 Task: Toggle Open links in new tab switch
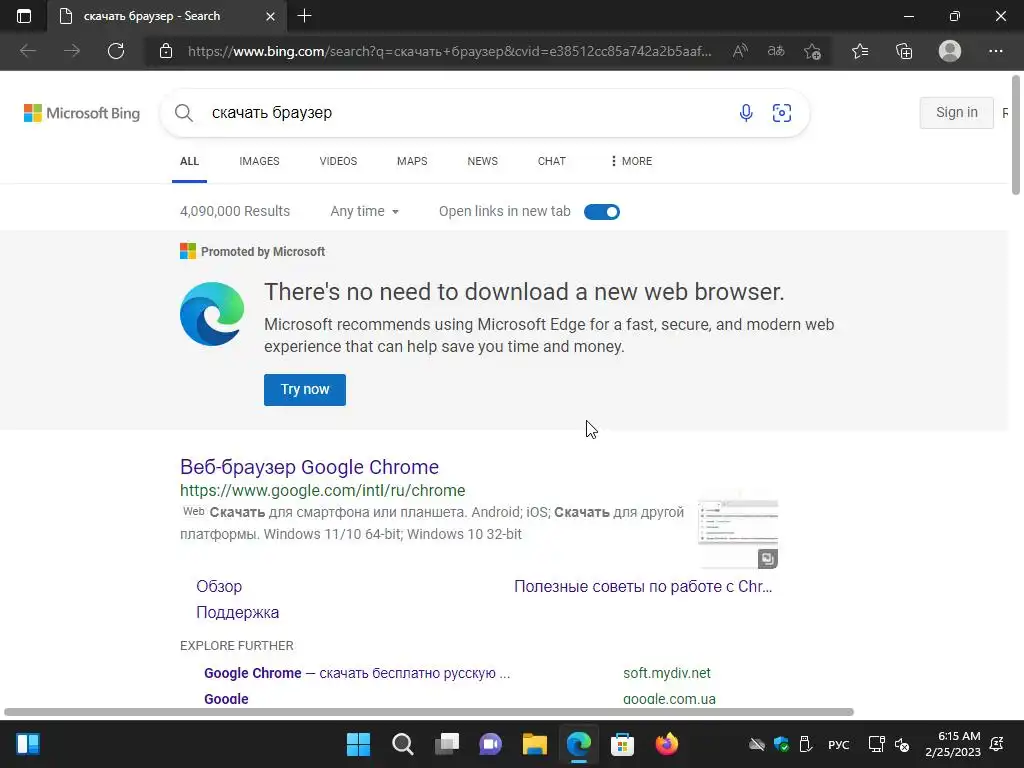click(x=601, y=212)
